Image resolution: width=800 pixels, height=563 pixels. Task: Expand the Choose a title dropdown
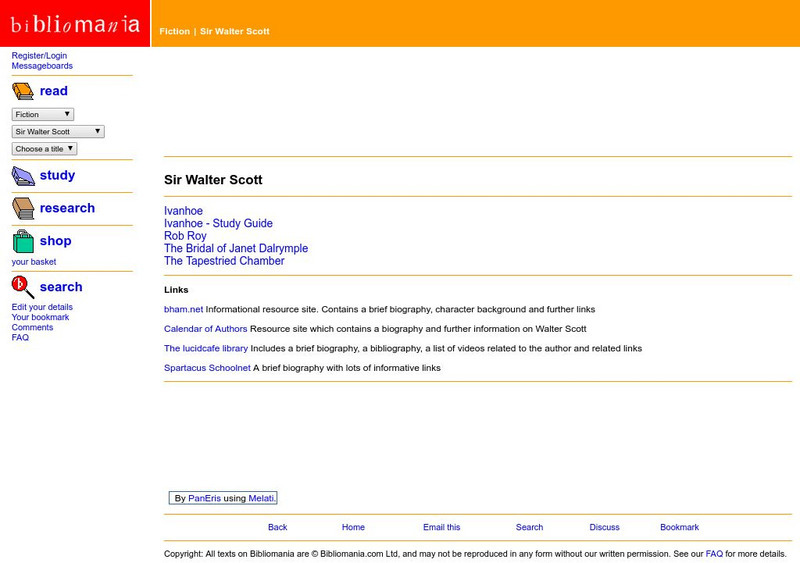click(x=44, y=149)
